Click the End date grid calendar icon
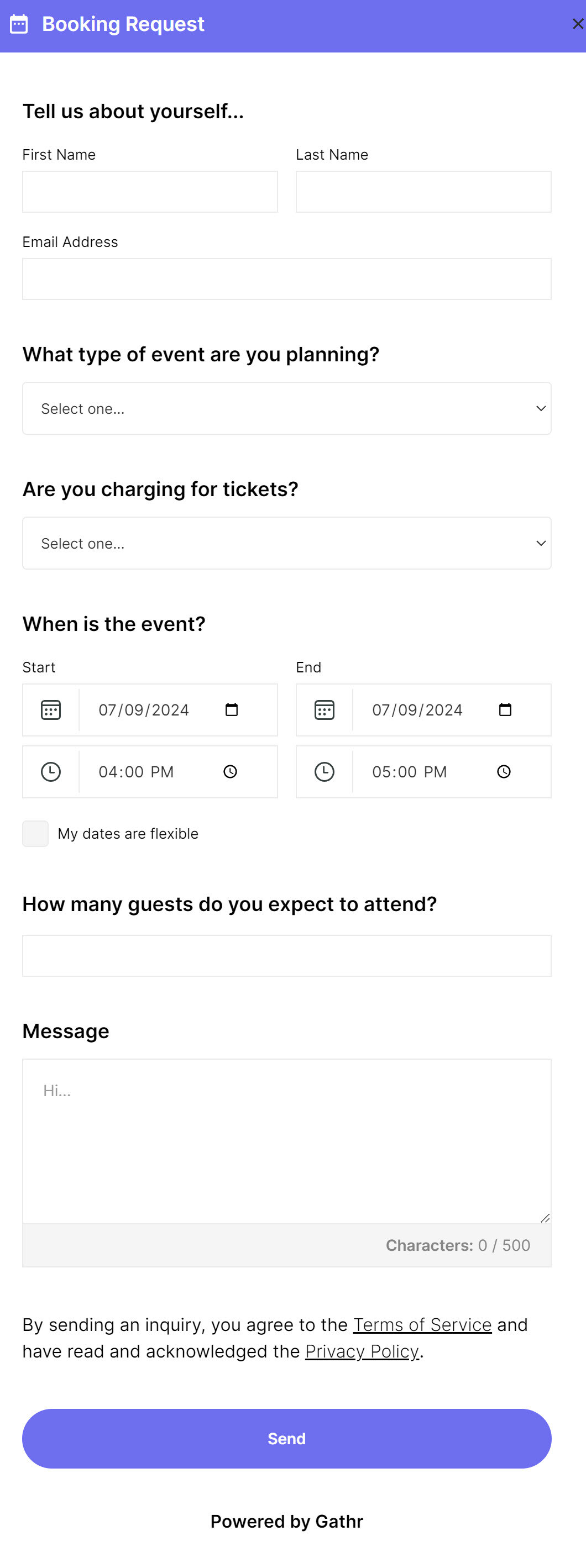The height and width of the screenshot is (1568, 586). pos(324,710)
